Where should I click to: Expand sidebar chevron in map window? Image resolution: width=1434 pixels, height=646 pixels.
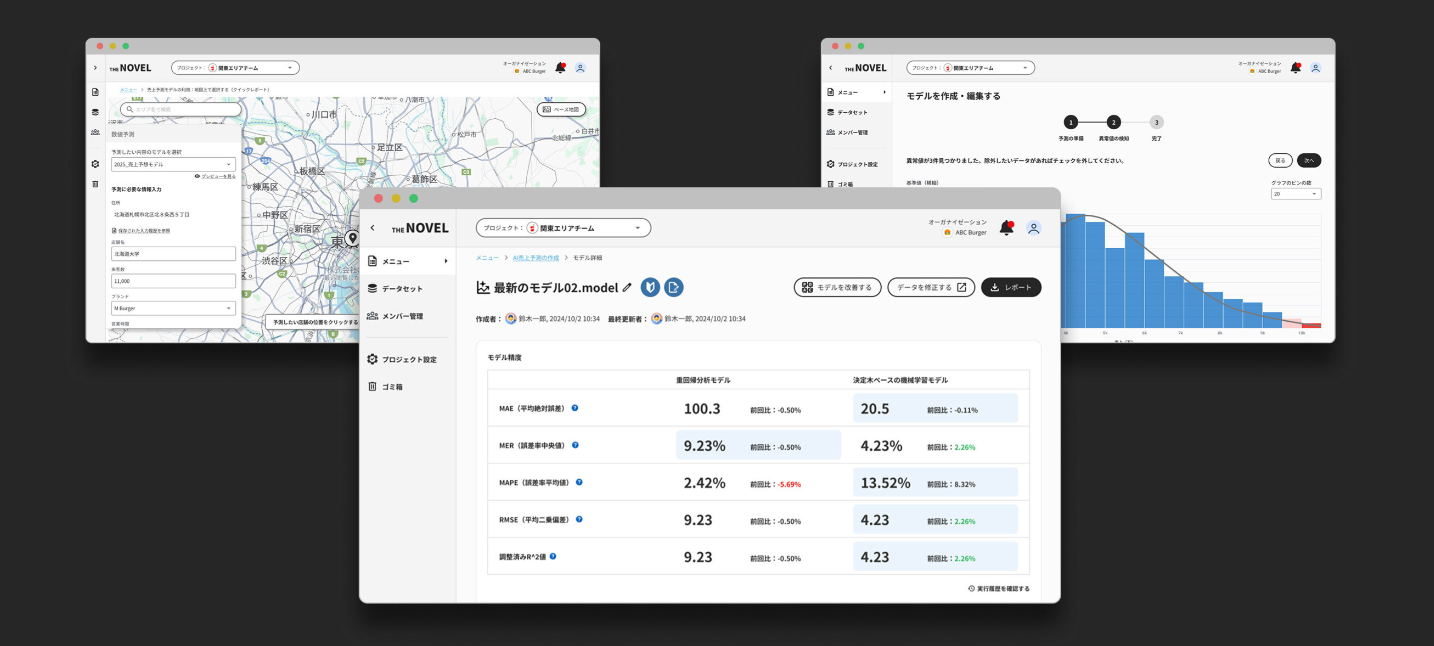point(95,68)
